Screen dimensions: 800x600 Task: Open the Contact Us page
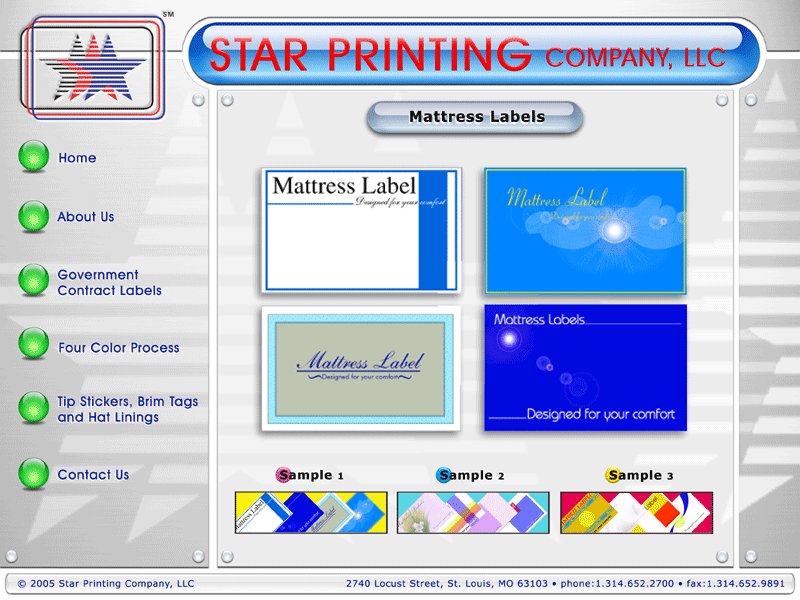click(93, 475)
